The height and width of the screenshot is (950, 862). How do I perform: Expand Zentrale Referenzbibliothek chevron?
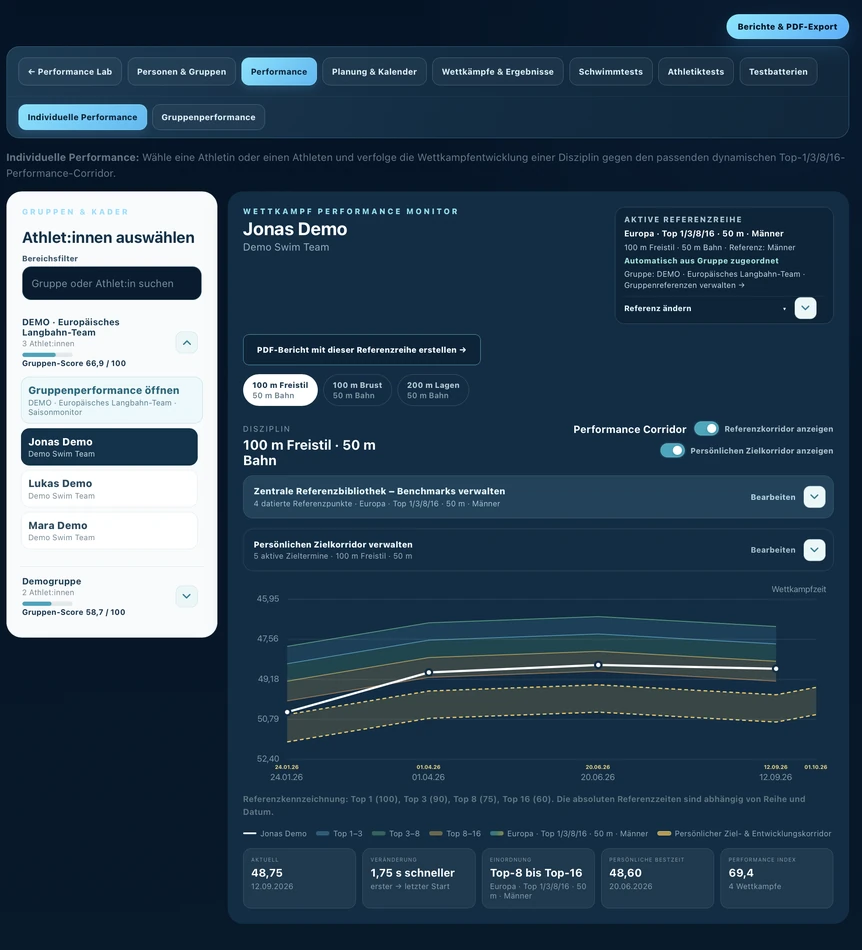pyautogui.click(x=814, y=497)
